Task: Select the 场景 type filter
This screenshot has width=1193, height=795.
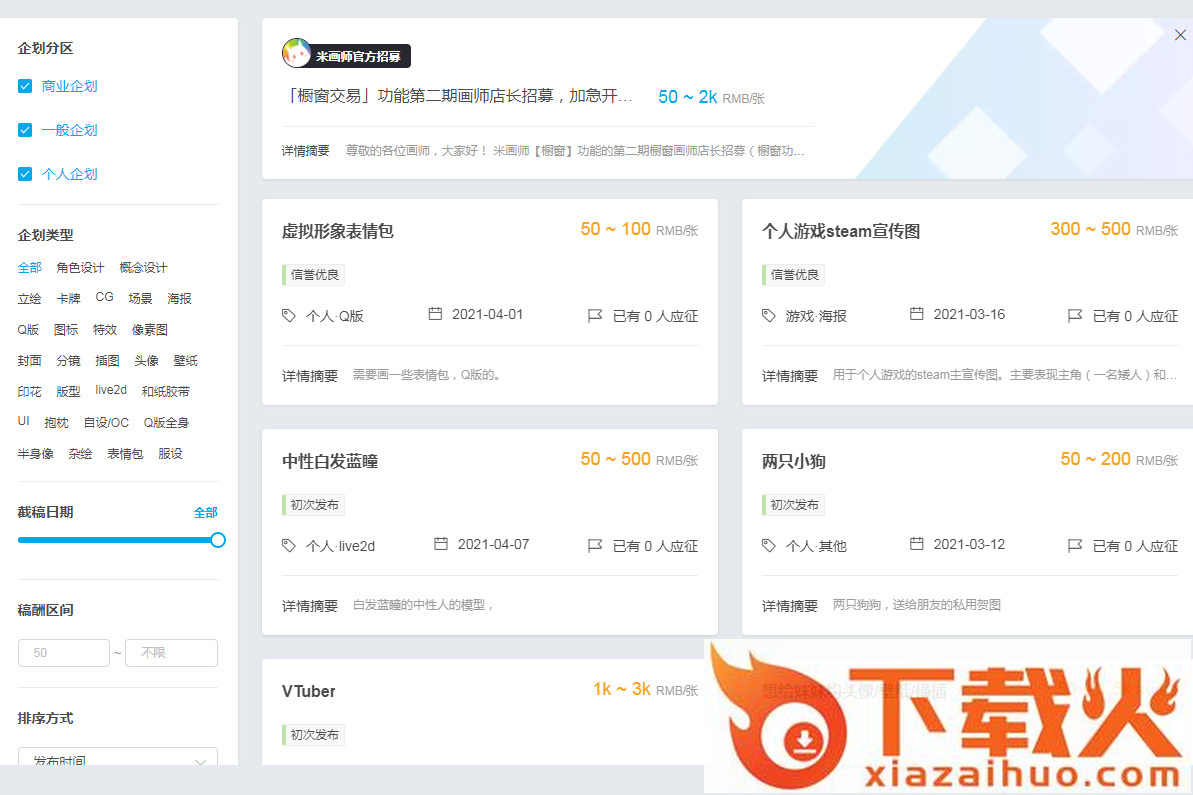Action: (140, 299)
